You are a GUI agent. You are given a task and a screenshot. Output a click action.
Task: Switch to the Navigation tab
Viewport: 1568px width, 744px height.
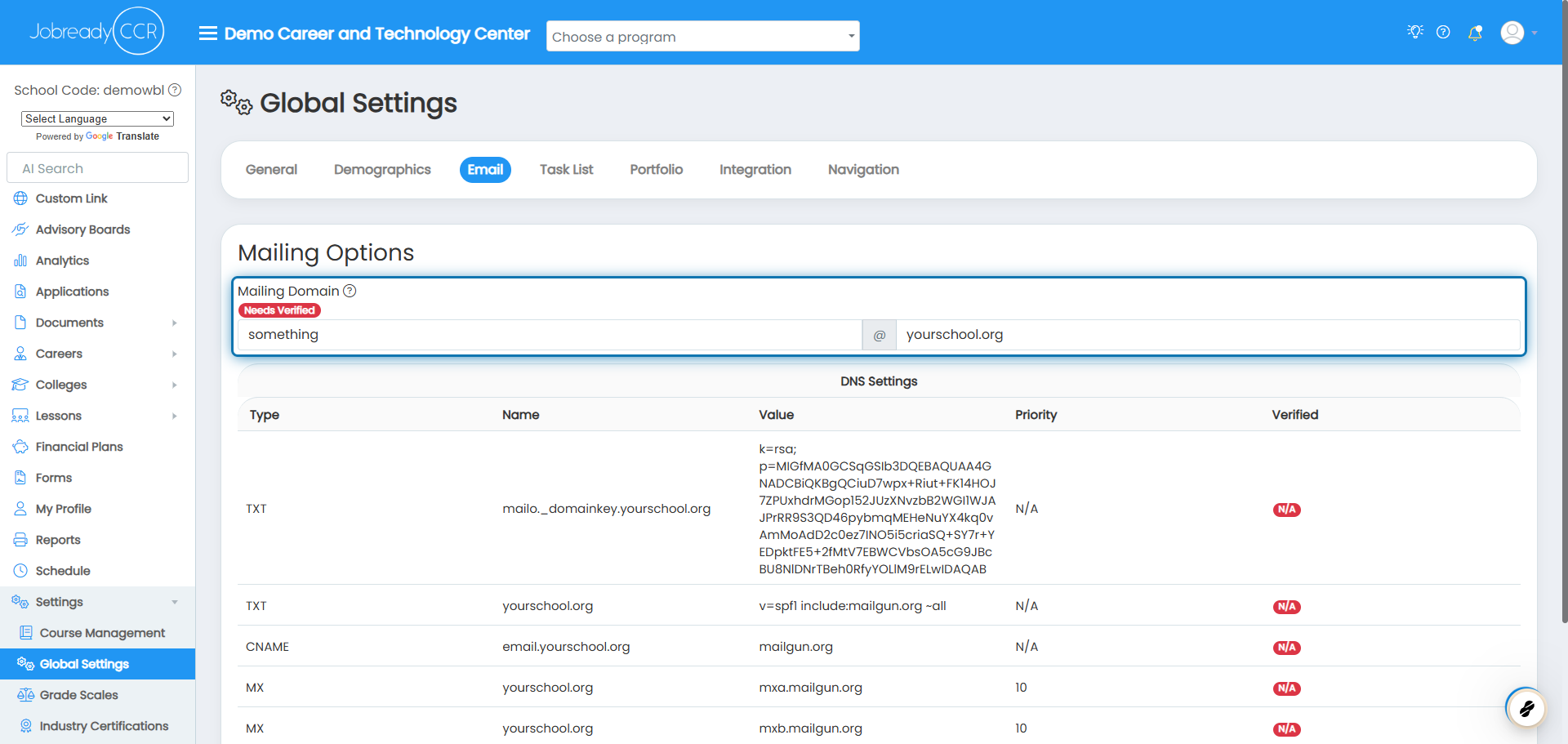point(863,170)
